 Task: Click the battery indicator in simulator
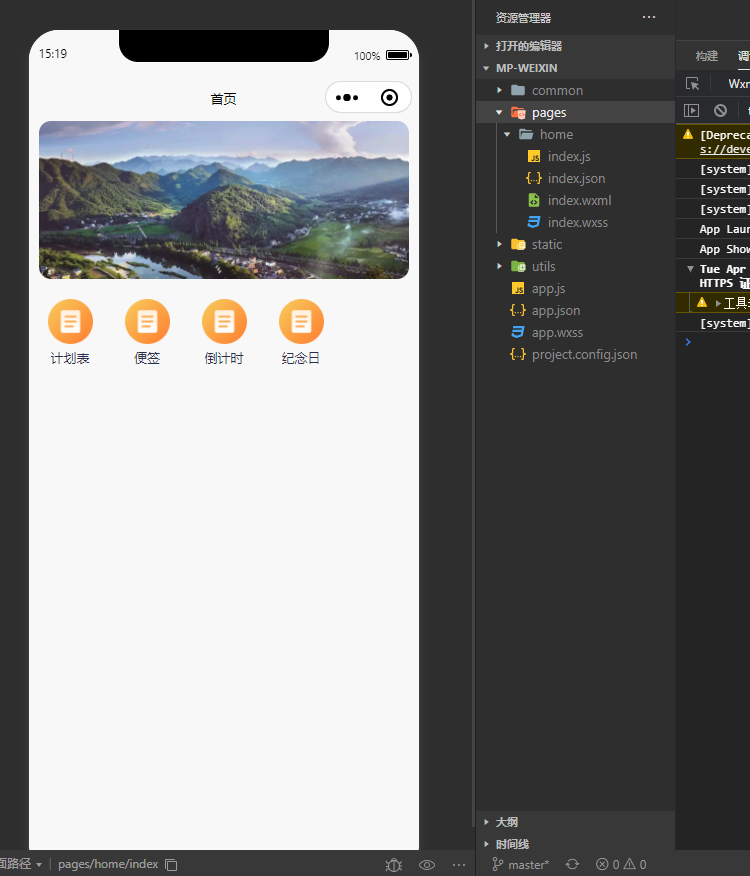(x=398, y=55)
